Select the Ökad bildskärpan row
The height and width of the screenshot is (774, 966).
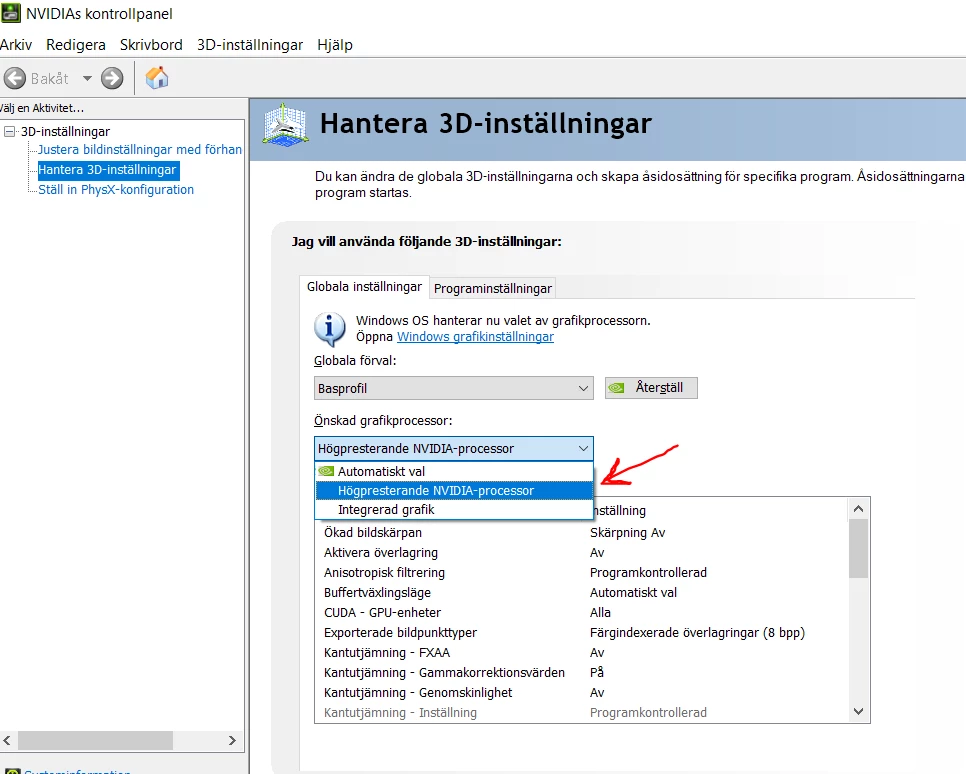582,532
